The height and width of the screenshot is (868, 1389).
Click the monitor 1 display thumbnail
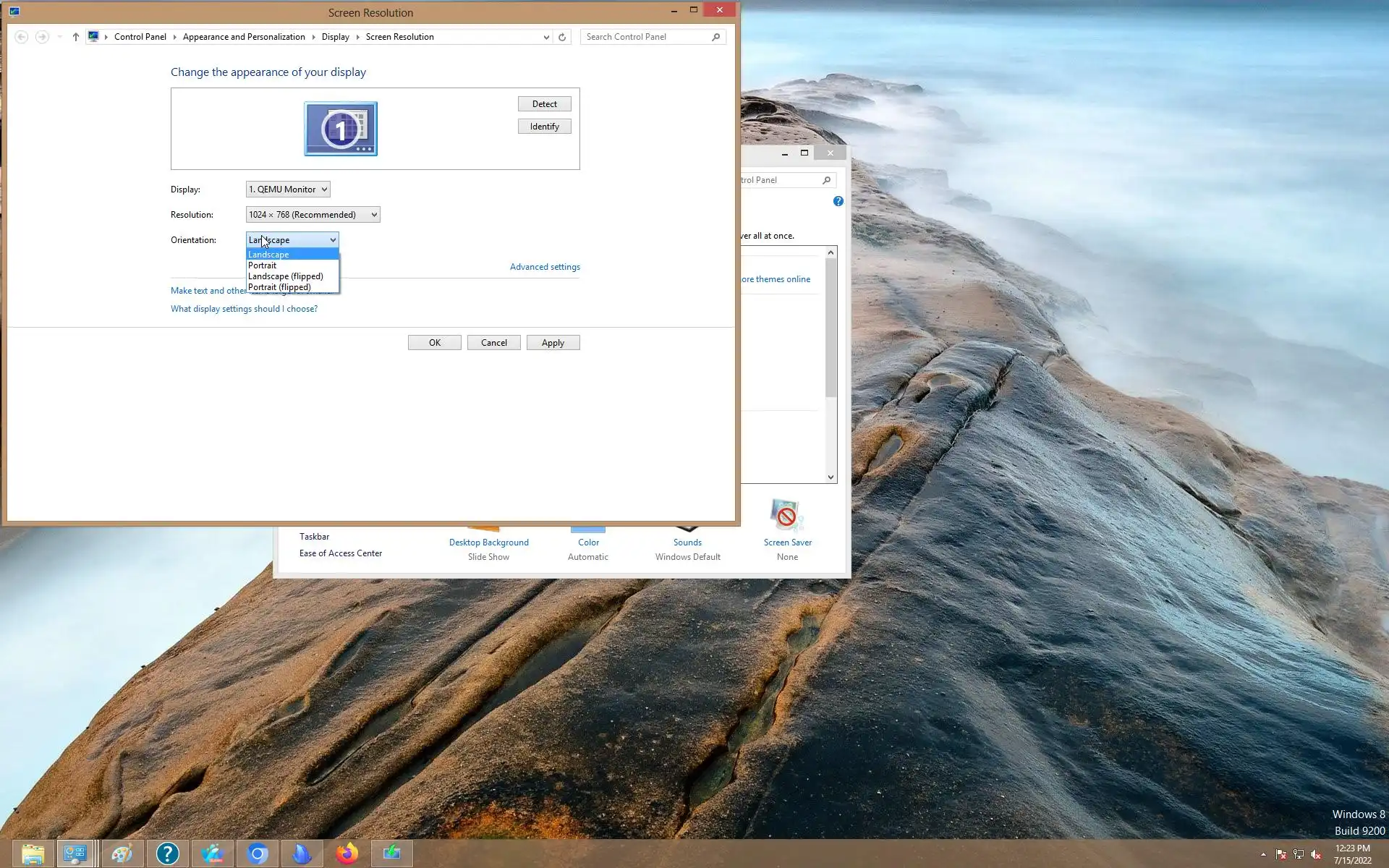341,129
